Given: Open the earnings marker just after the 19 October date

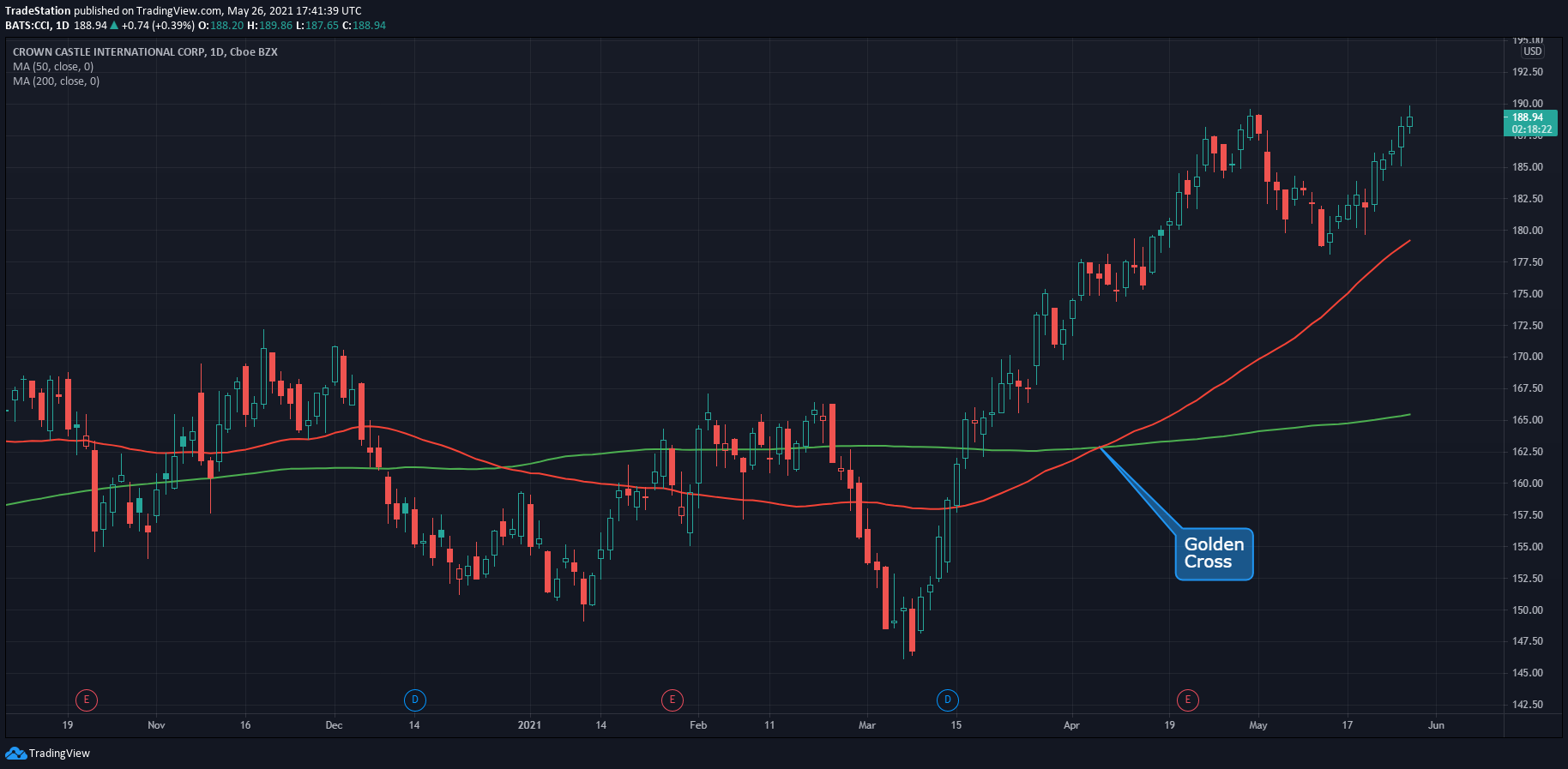Looking at the screenshot, I should tap(86, 700).
